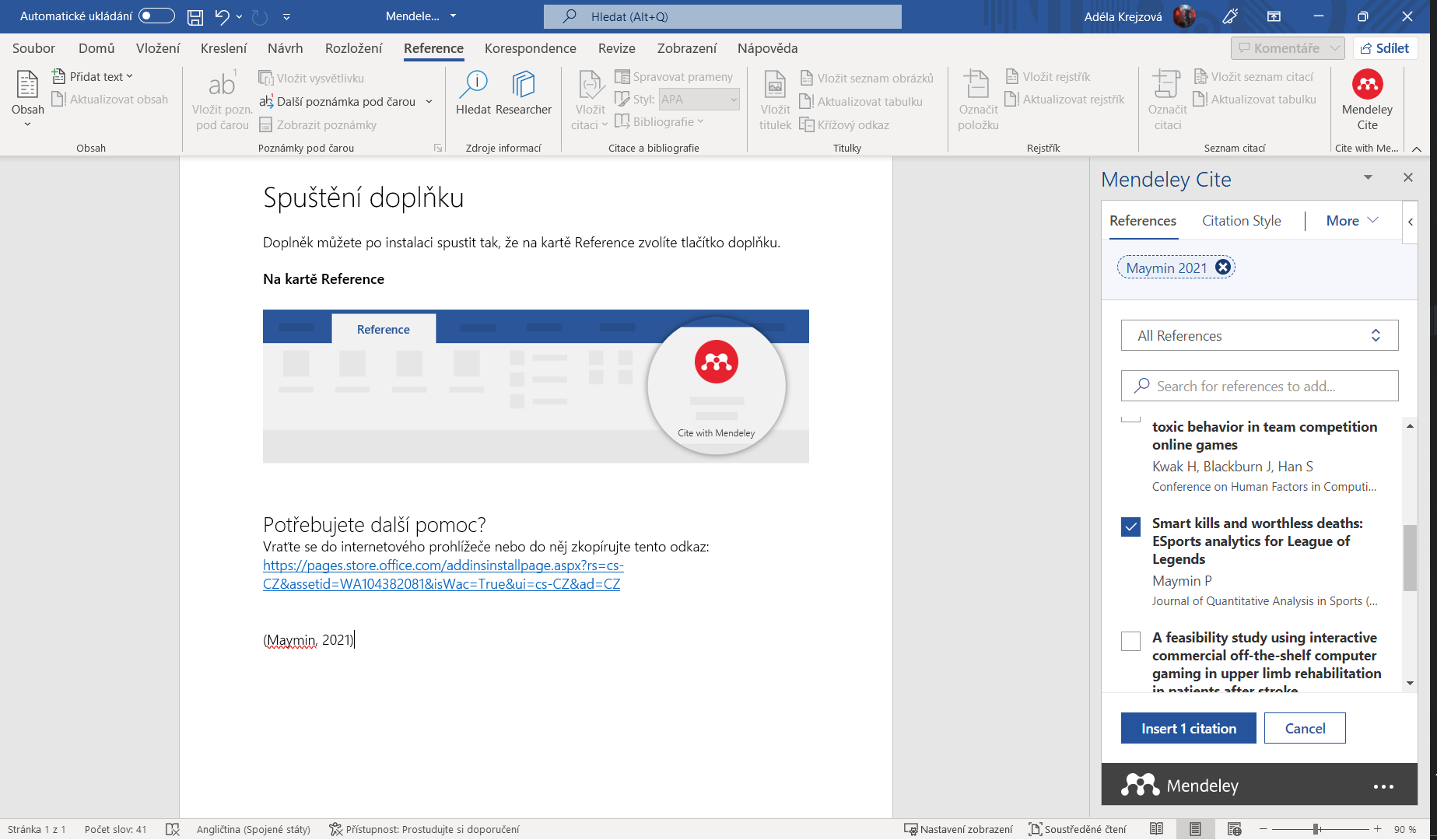Click the Sdílet share button
The width and height of the screenshot is (1437, 840).
coord(1385,48)
